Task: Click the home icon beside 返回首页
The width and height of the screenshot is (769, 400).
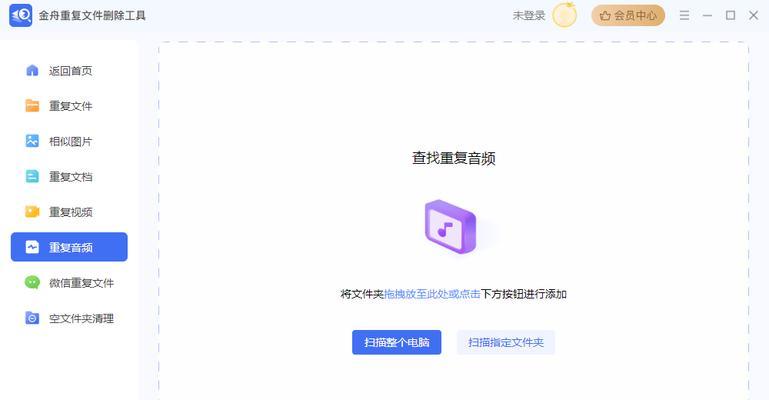Action: click(x=32, y=71)
